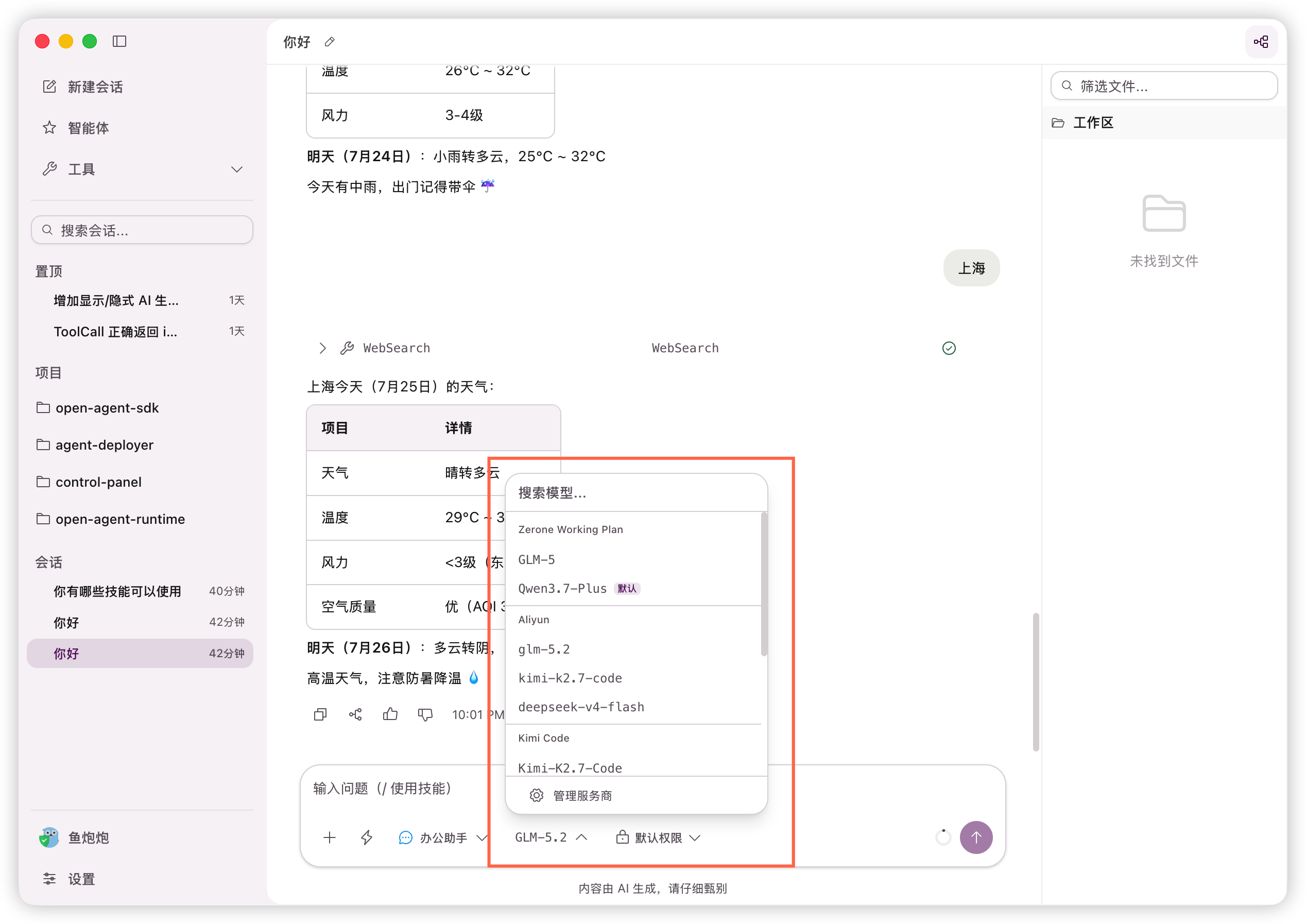
Task: Click the lightning bolt quick action icon
Action: click(x=367, y=837)
